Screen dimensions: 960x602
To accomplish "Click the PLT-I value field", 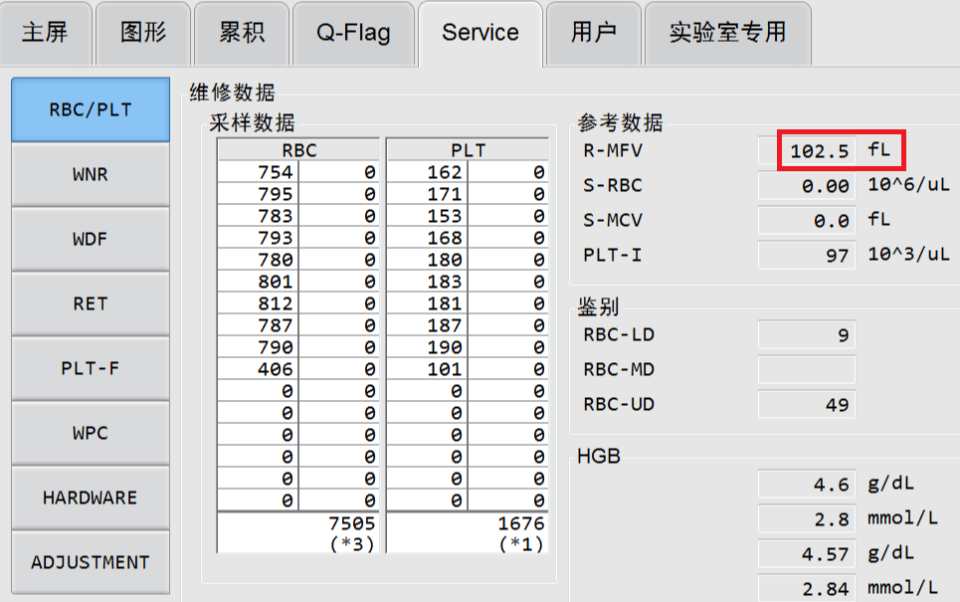I will (806, 255).
